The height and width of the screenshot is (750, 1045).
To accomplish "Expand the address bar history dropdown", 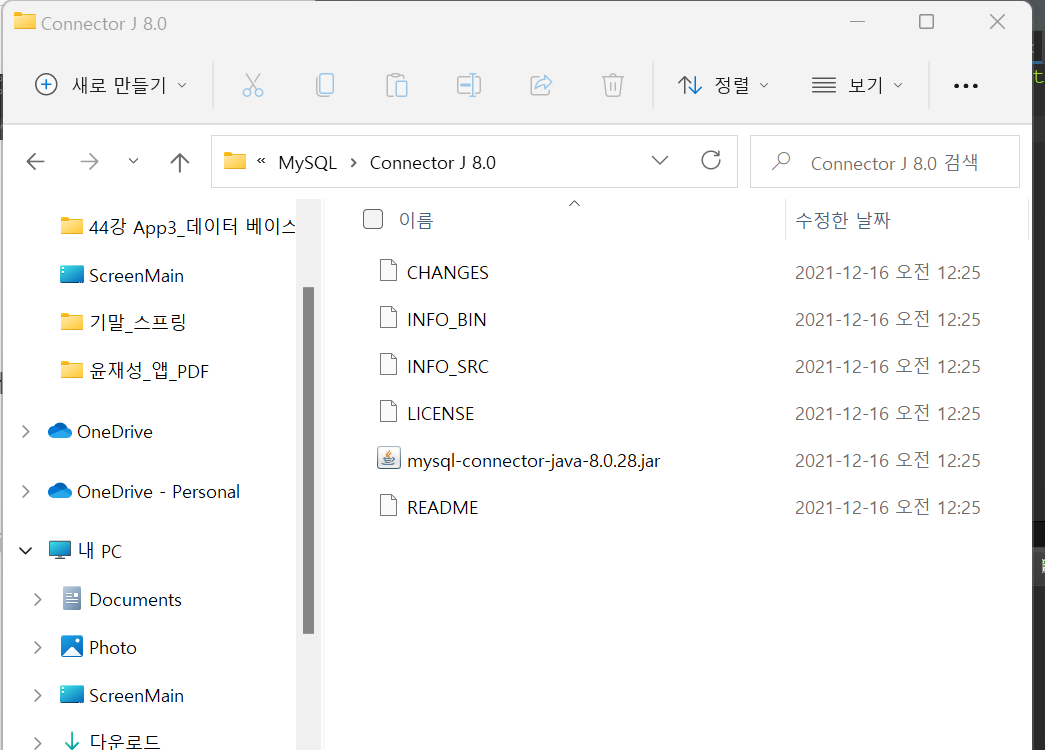I will tap(660, 161).
